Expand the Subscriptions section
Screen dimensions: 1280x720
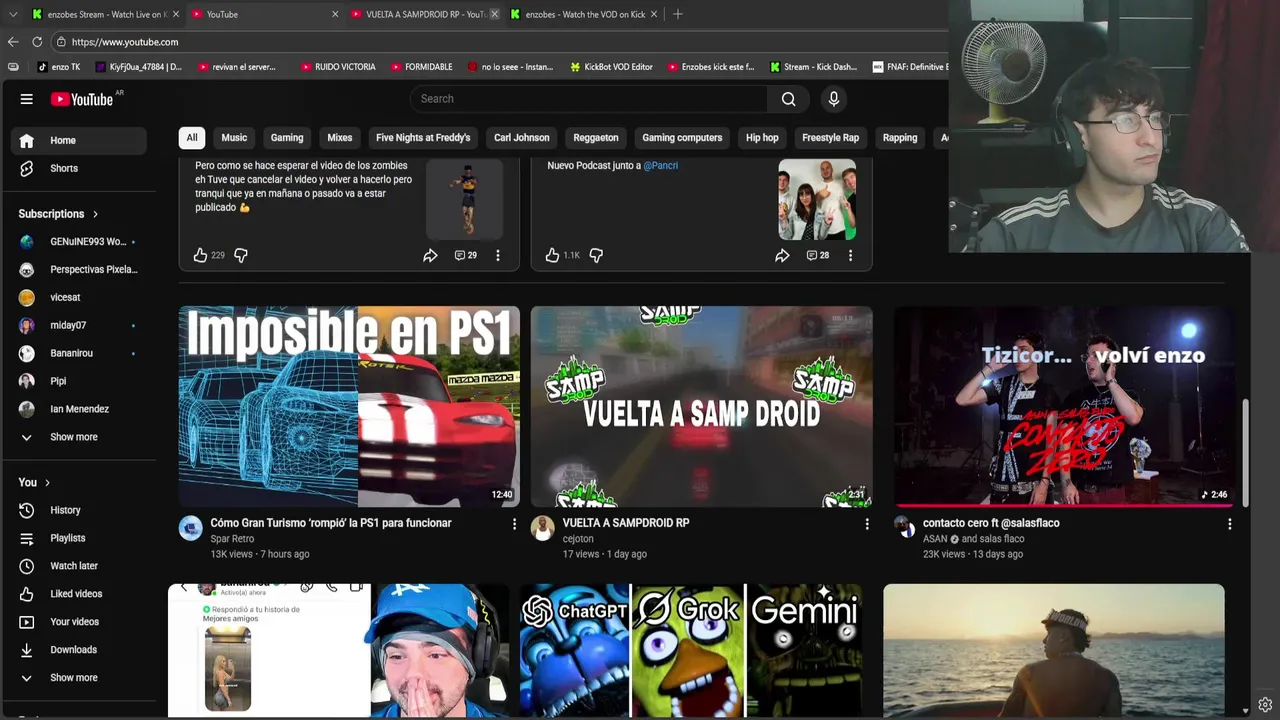[59, 214]
